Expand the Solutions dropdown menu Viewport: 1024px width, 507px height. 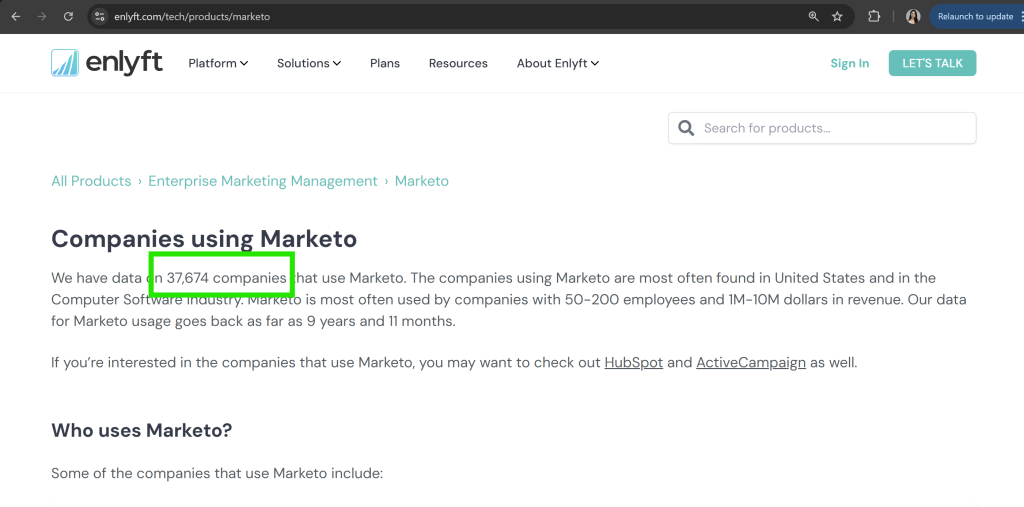(309, 63)
